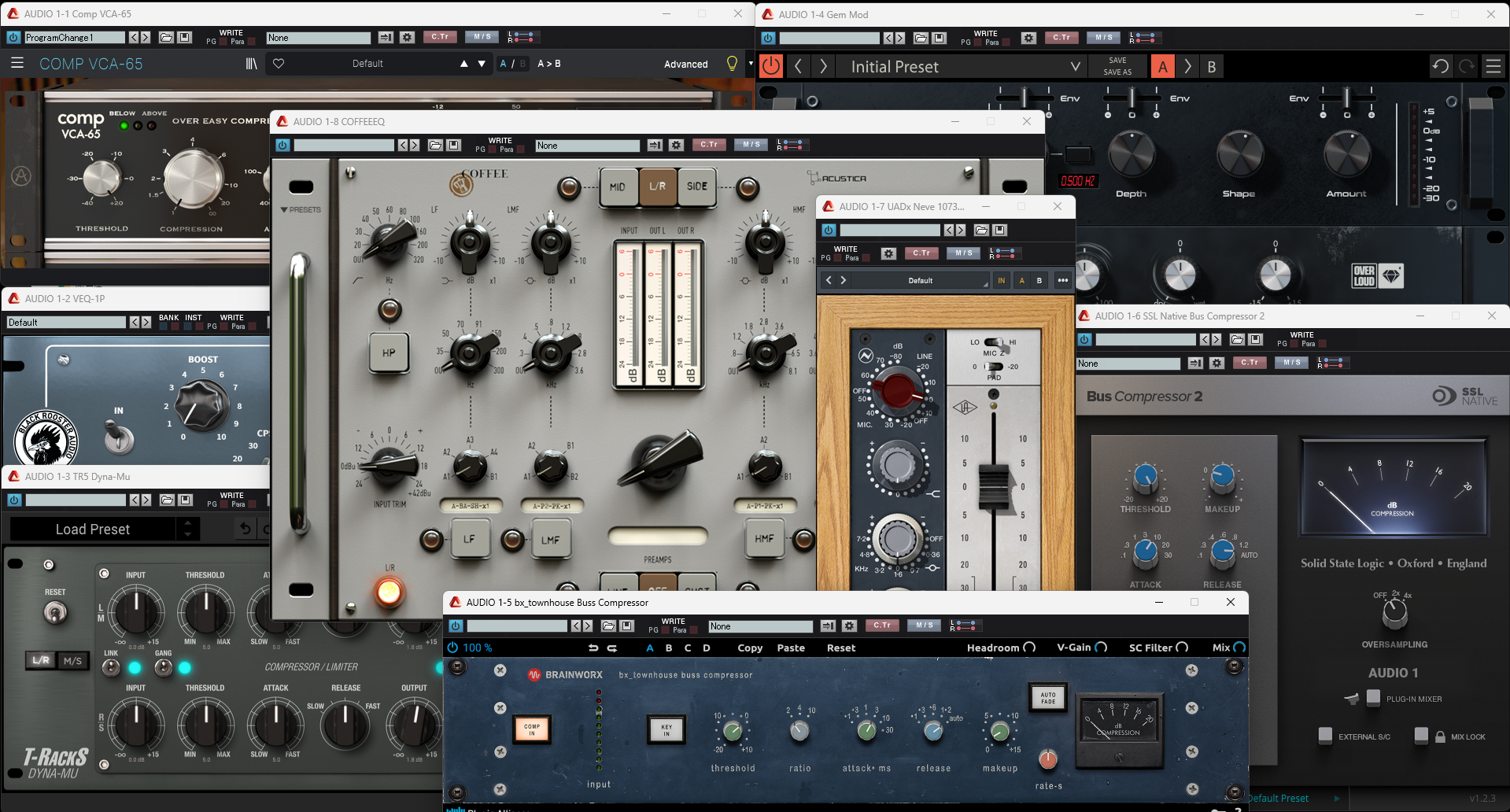Open preset library icon in Comp VCA-65
The height and width of the screenshot is (812, 1510).
pos(251,64)
